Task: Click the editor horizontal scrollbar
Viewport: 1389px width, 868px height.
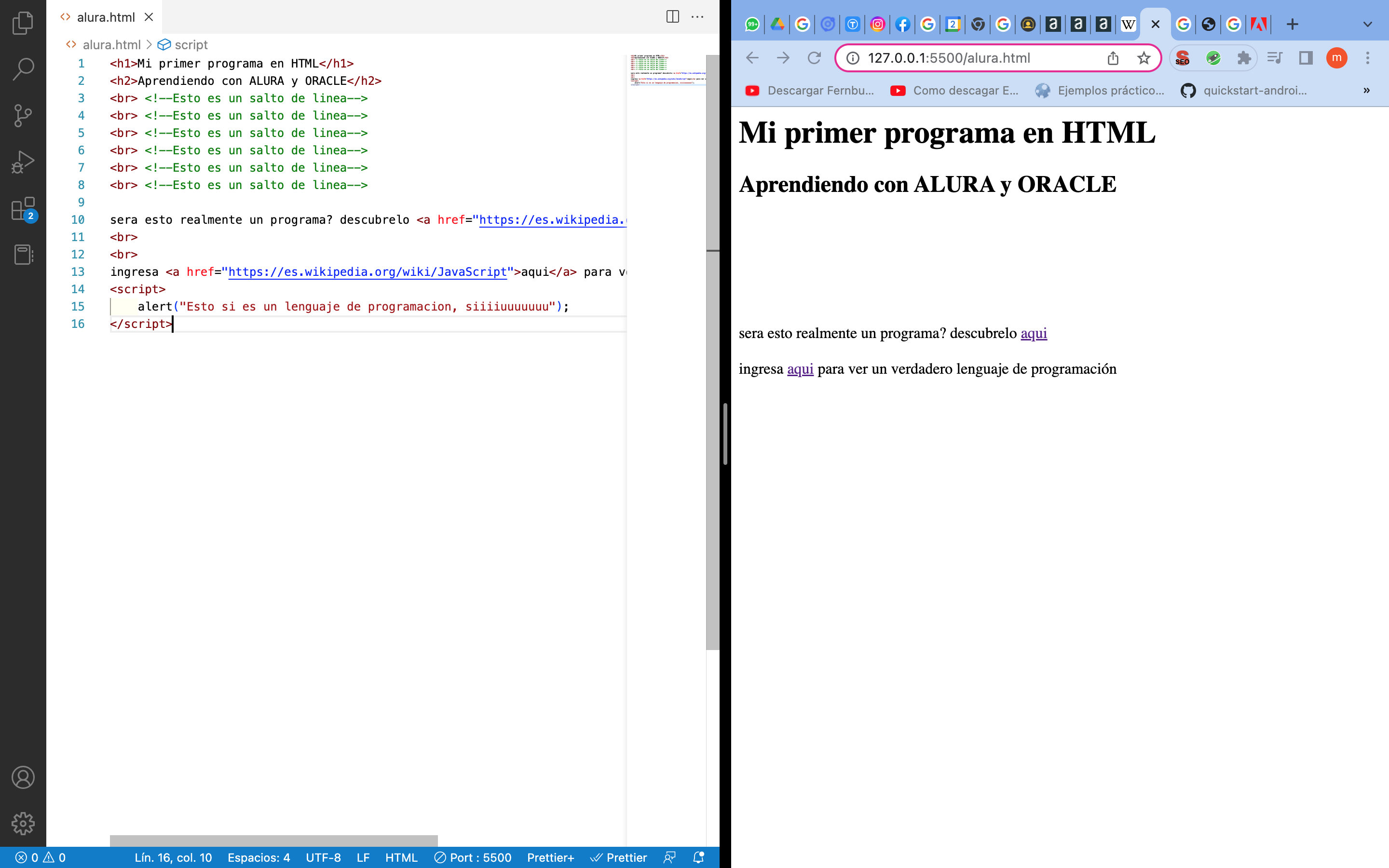Action: [274, 841]
